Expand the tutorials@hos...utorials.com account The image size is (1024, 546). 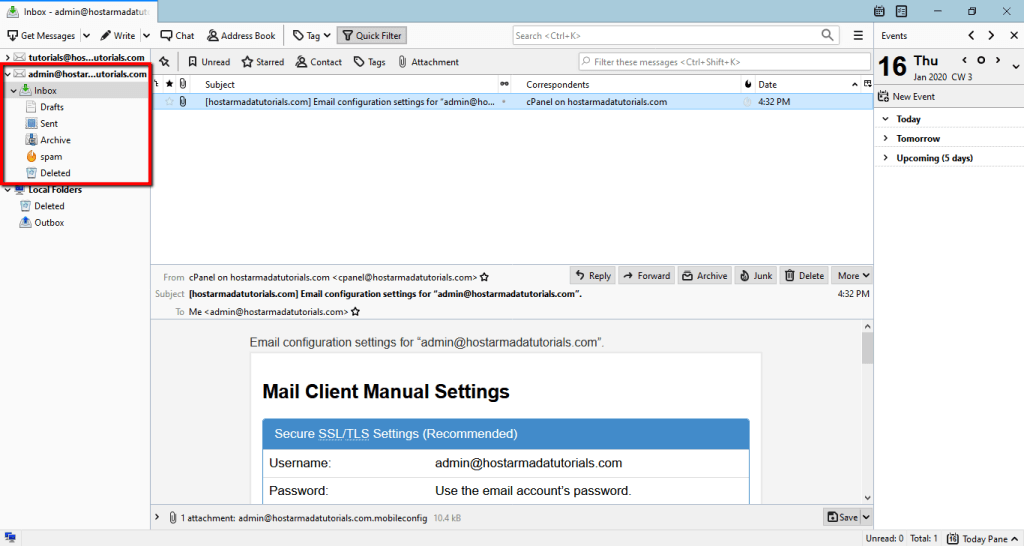pyautogui.click(x=8, y=57)
